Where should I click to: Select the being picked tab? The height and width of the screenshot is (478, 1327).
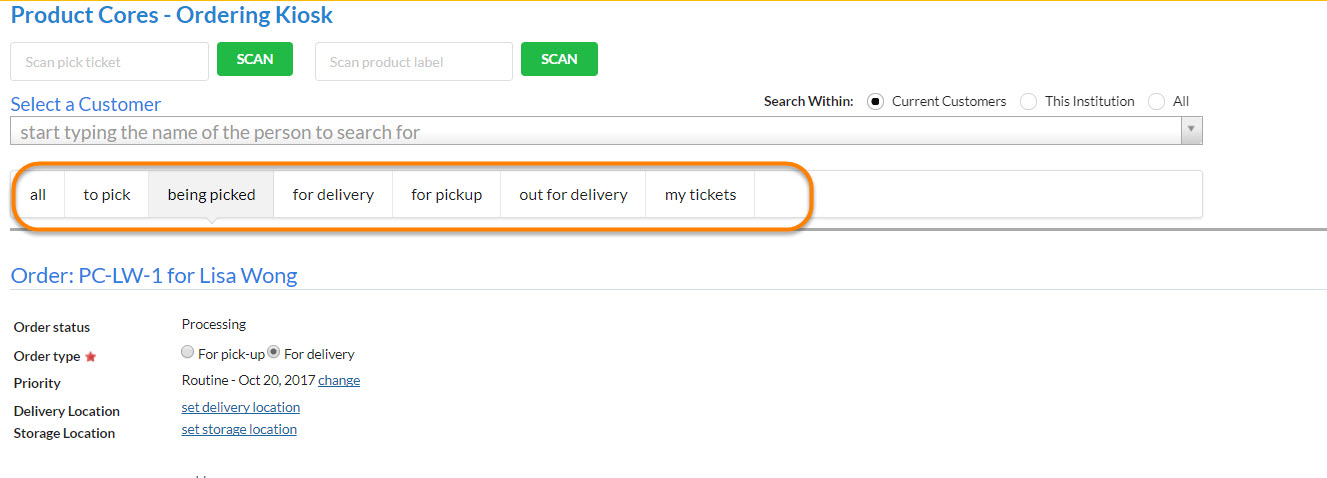211,195
